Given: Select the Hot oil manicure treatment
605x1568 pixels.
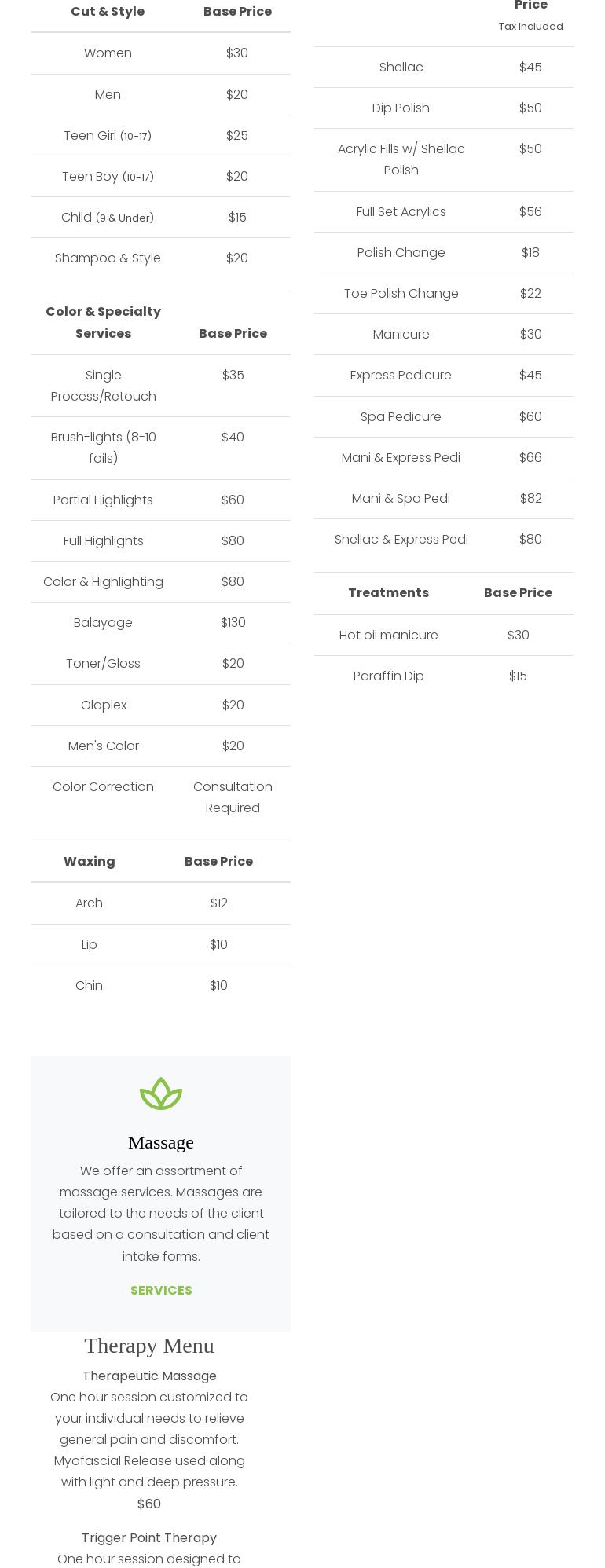Looking at the screenshot, I should [x=388, y=635].
